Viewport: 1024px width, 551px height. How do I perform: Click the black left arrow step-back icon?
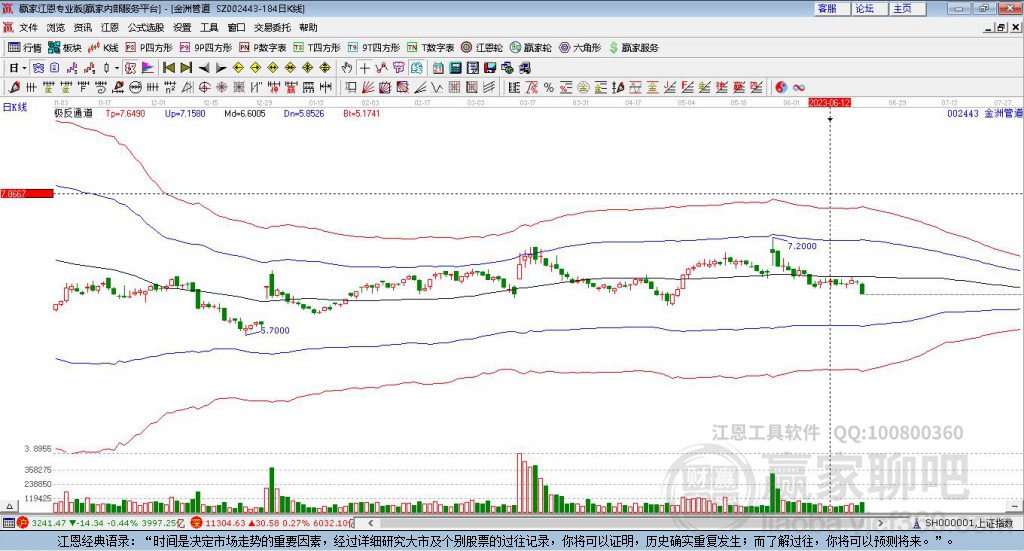click(x=204, y=68)
